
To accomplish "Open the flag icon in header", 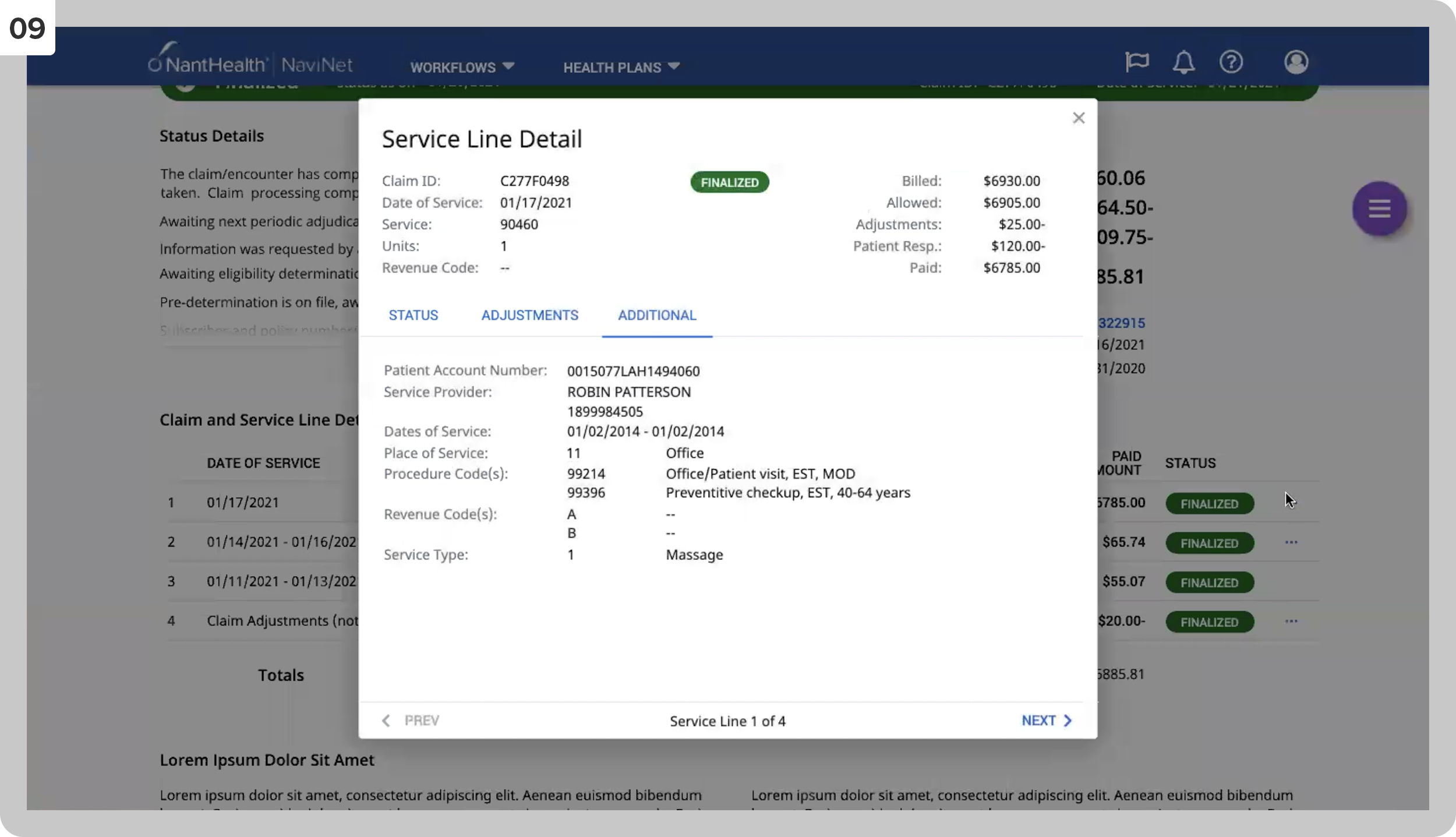I will [x=1136, y=62].
